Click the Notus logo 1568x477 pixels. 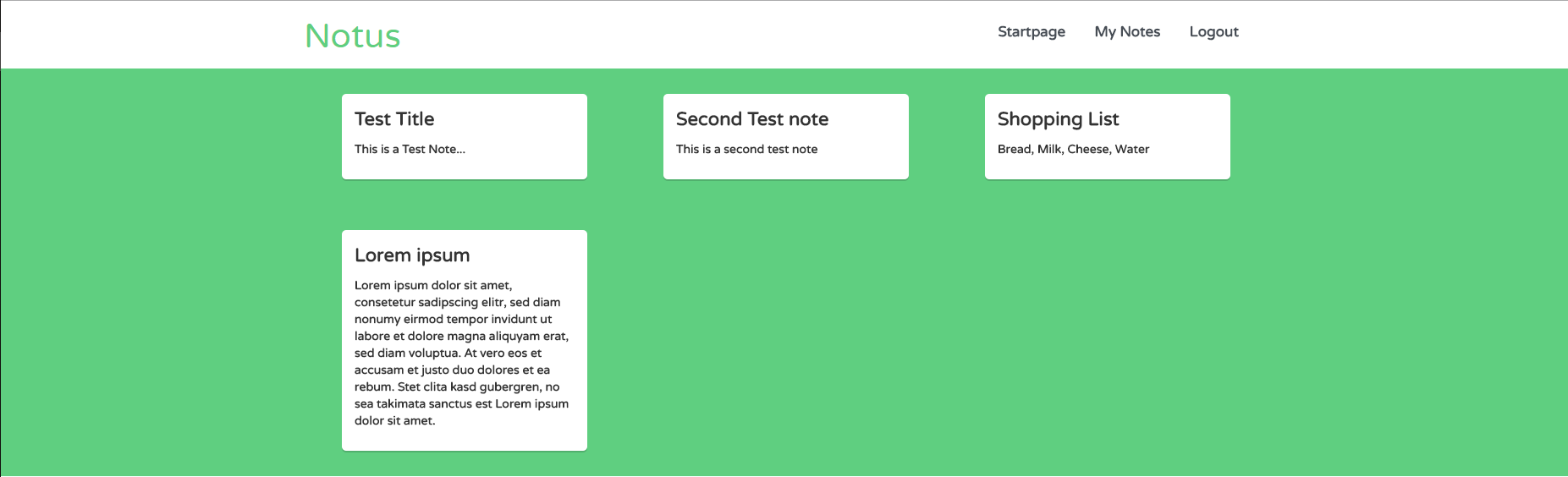pyautogui.click(x=352, y=36)
